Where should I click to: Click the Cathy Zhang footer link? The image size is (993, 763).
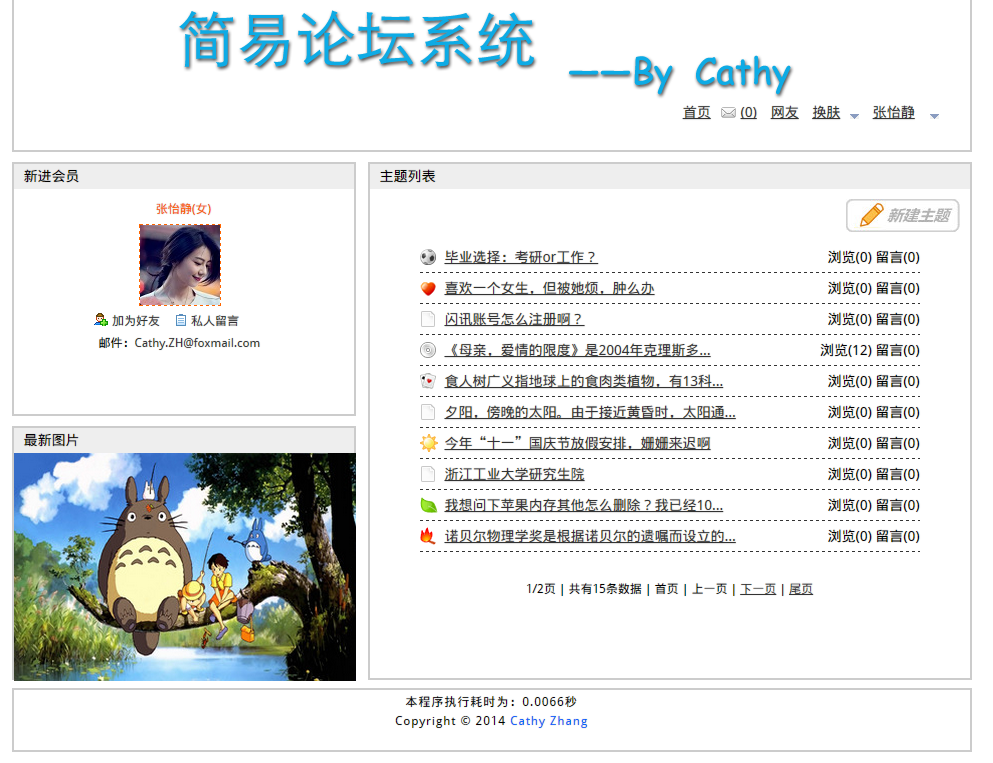(x=548, y=721)
